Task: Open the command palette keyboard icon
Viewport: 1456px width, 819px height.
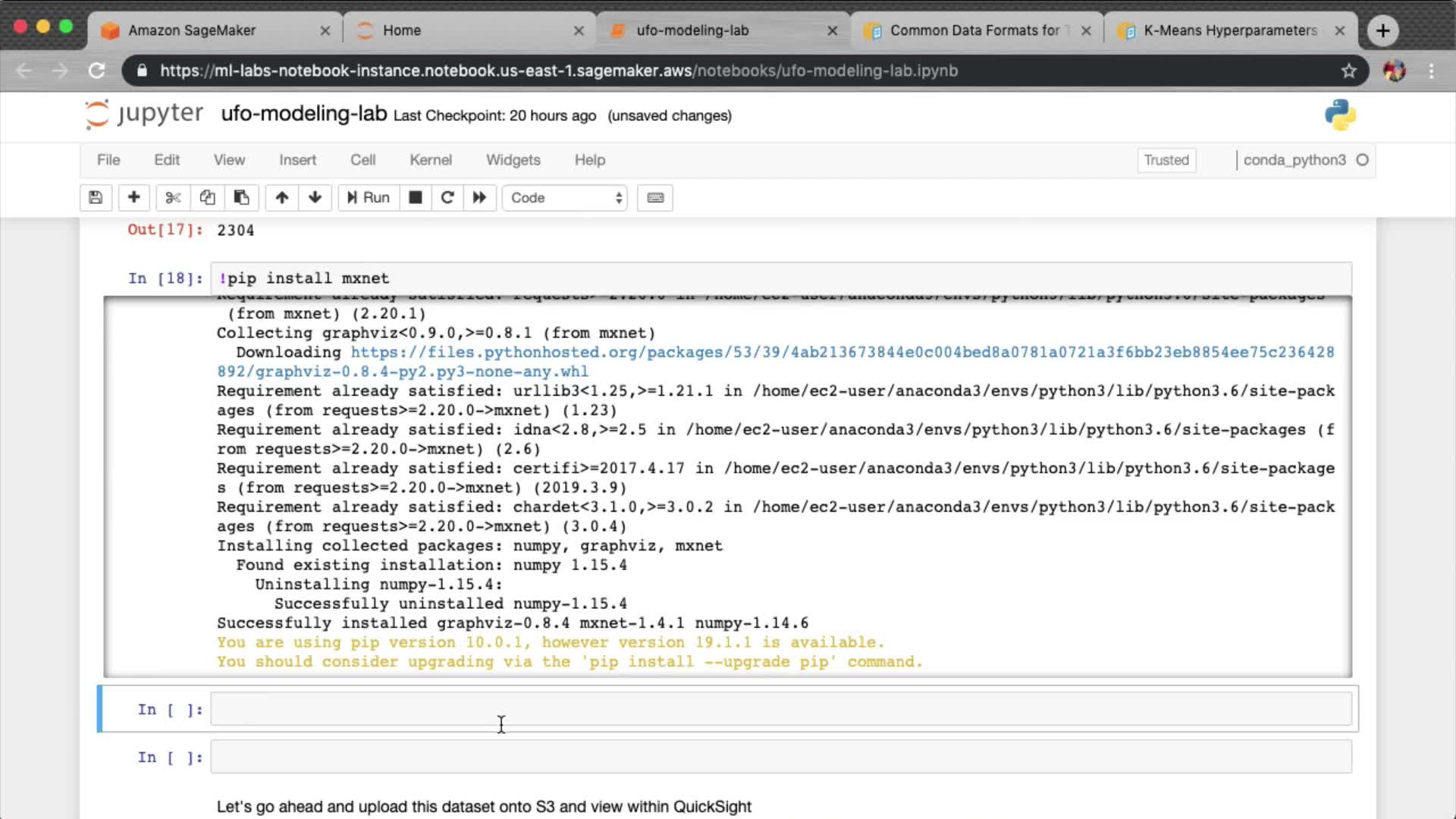Action: 655,198
